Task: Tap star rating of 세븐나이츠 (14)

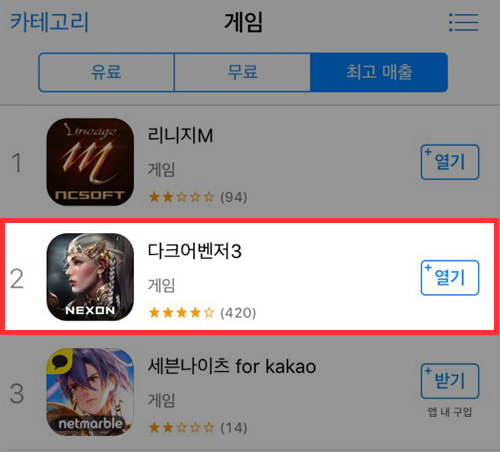Action: 198,427
